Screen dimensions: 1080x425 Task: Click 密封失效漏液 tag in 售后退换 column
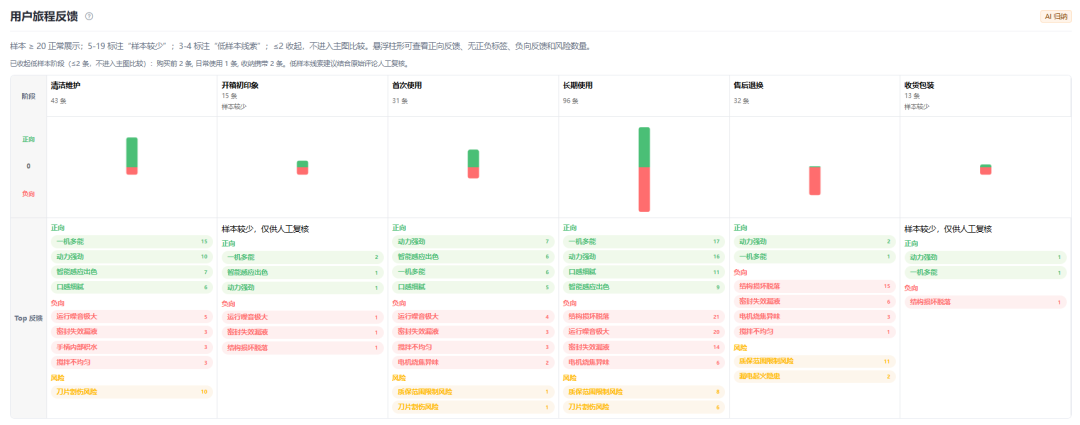pos(815,302)
